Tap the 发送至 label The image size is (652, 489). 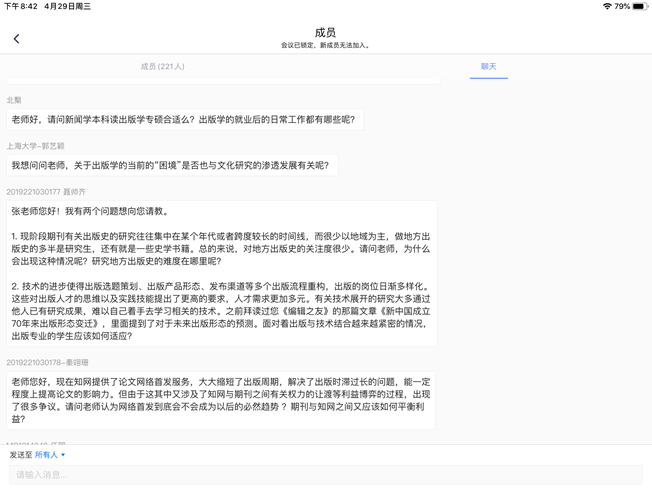tap(20, 455)
